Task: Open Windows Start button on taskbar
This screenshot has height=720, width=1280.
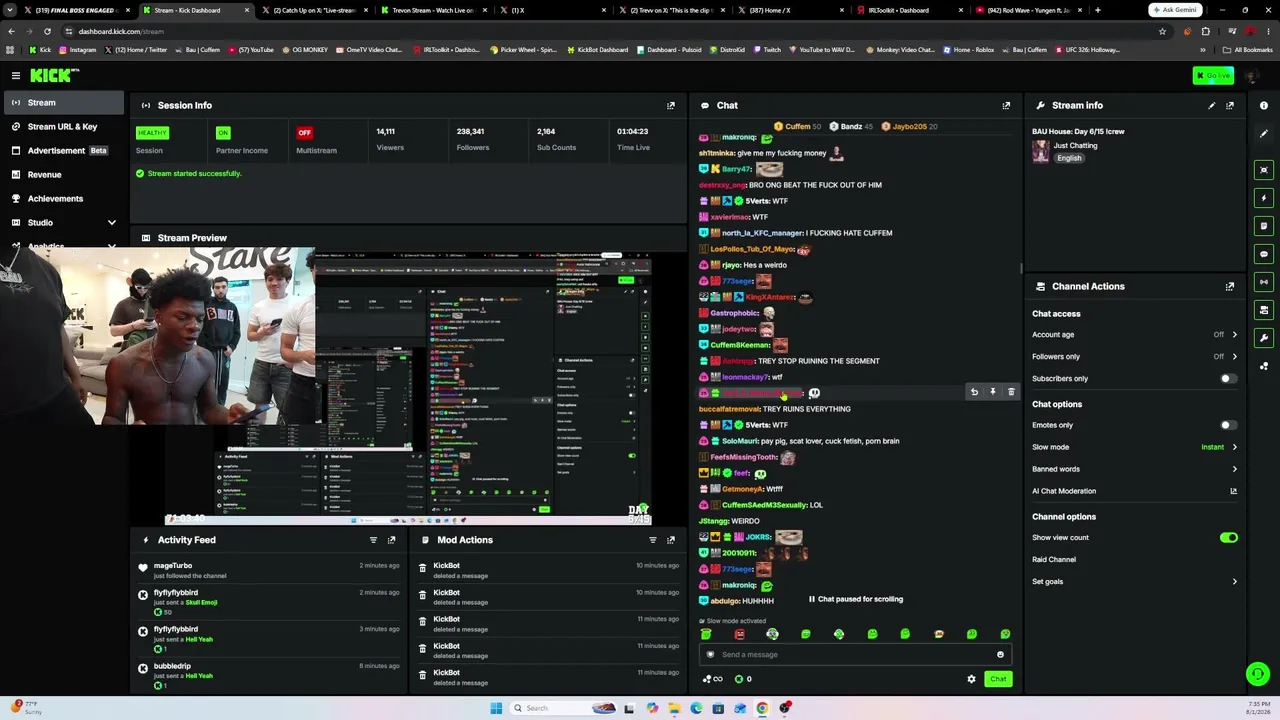Action: click(496, 708)
